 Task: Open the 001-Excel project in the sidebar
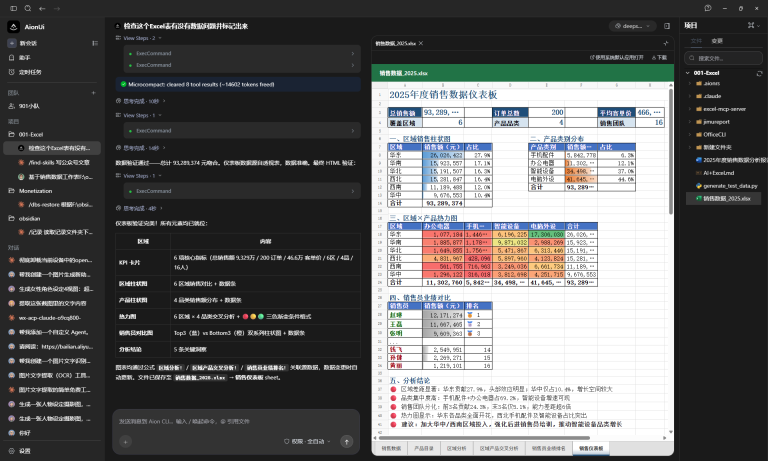tap(53, 134)
